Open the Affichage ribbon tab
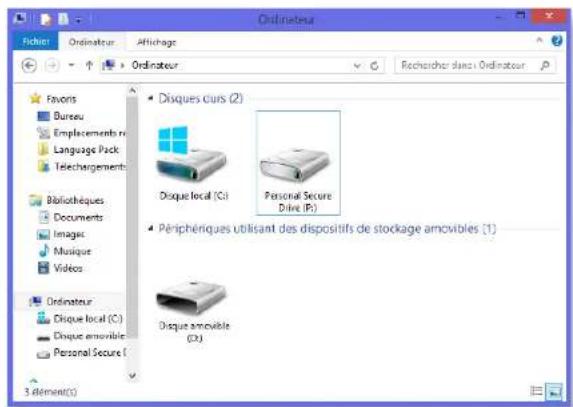Image resolution: width=573 pixels, height=407 pixels. tap(156, 42)
